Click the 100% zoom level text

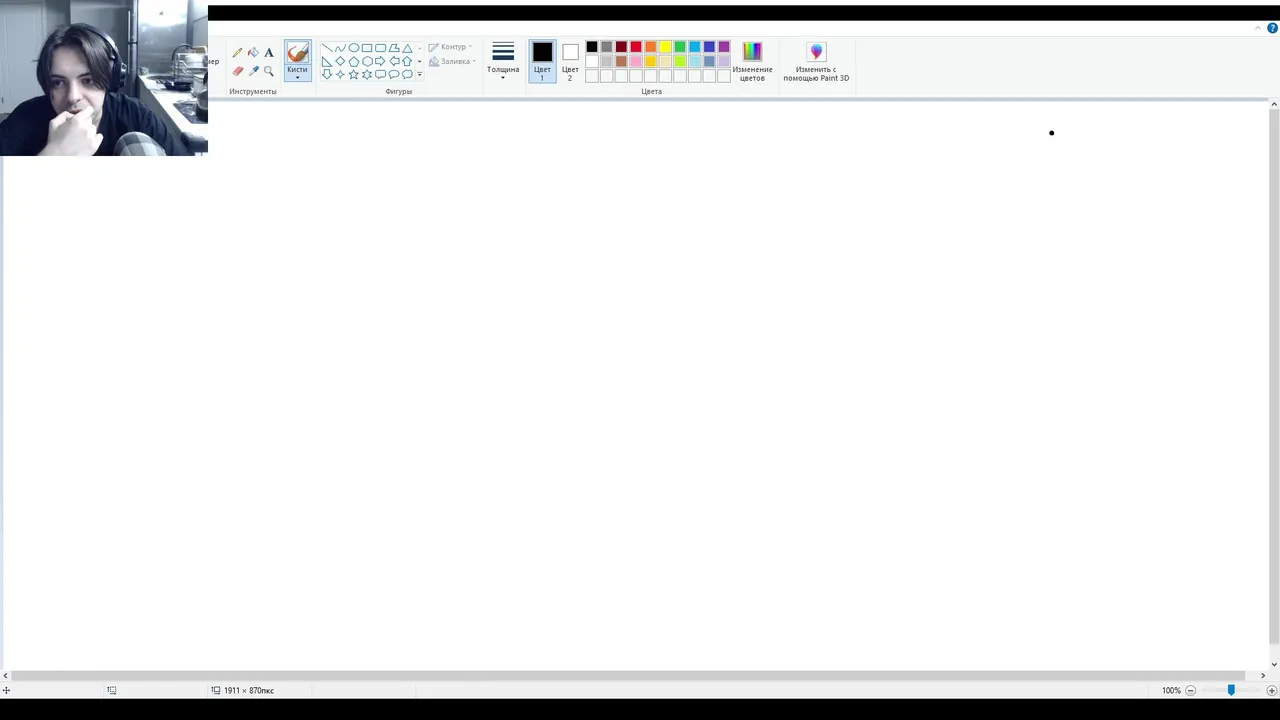pyautogui.click(x=1171, y=690)
